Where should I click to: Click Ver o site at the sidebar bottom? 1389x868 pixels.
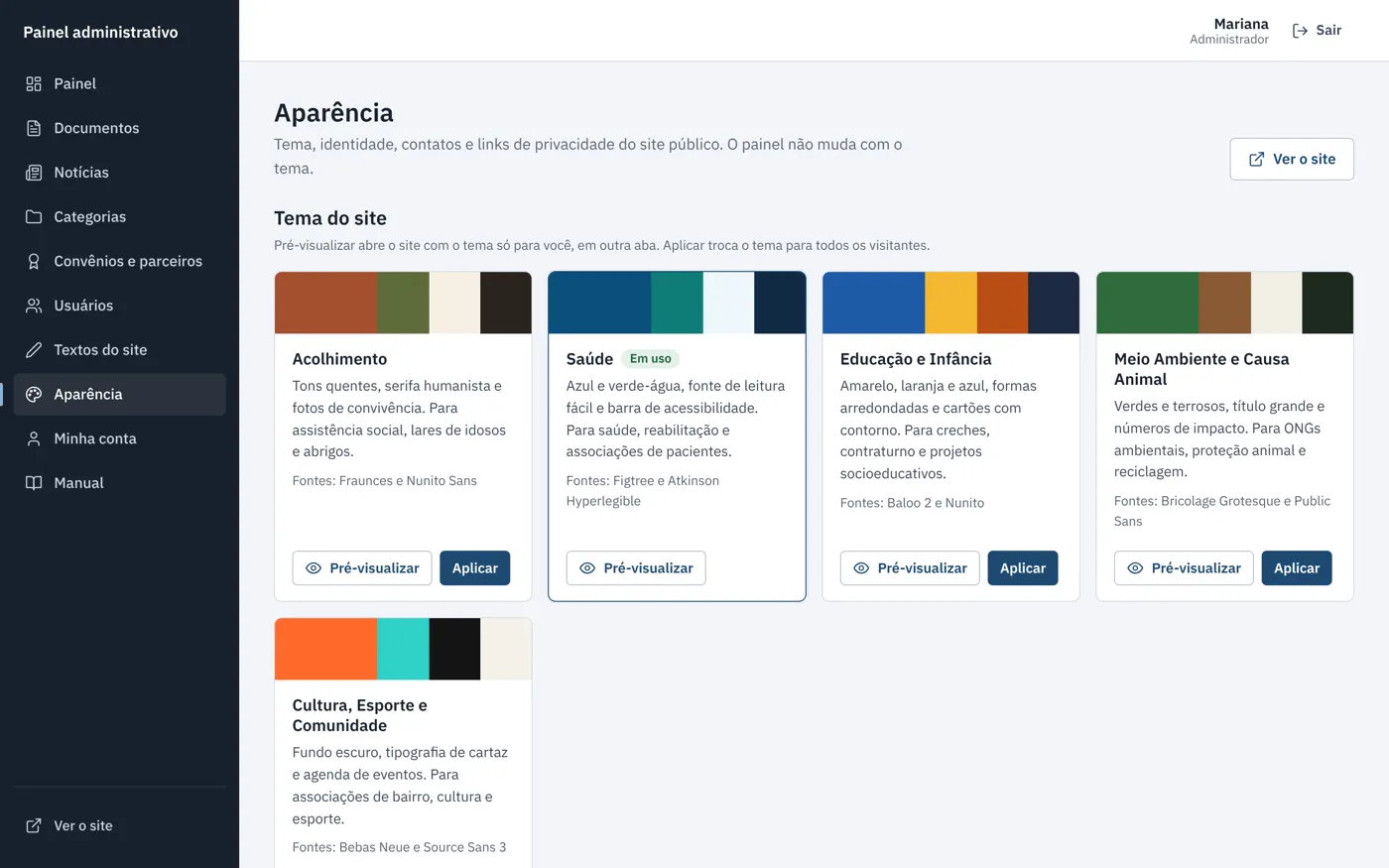point(120,825)
